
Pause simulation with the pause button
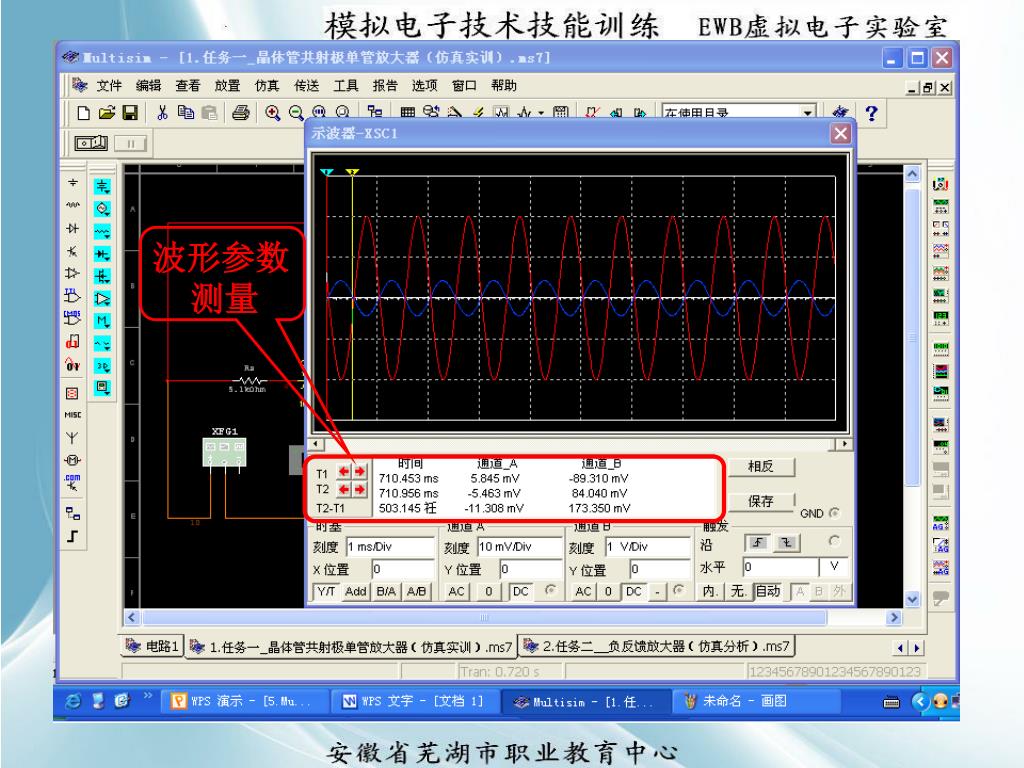[x=131, y=143]
